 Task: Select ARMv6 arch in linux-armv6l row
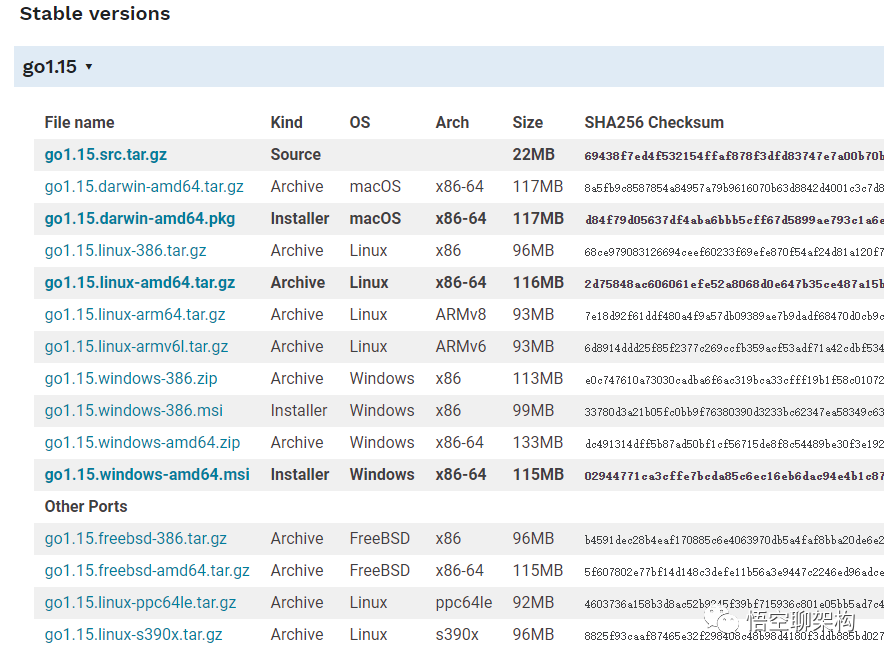(461, 347)
